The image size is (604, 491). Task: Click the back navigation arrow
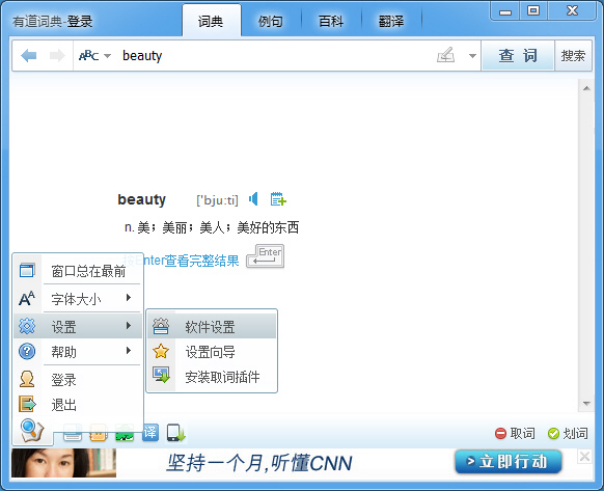pyautogui.click(x=29, y=56)
